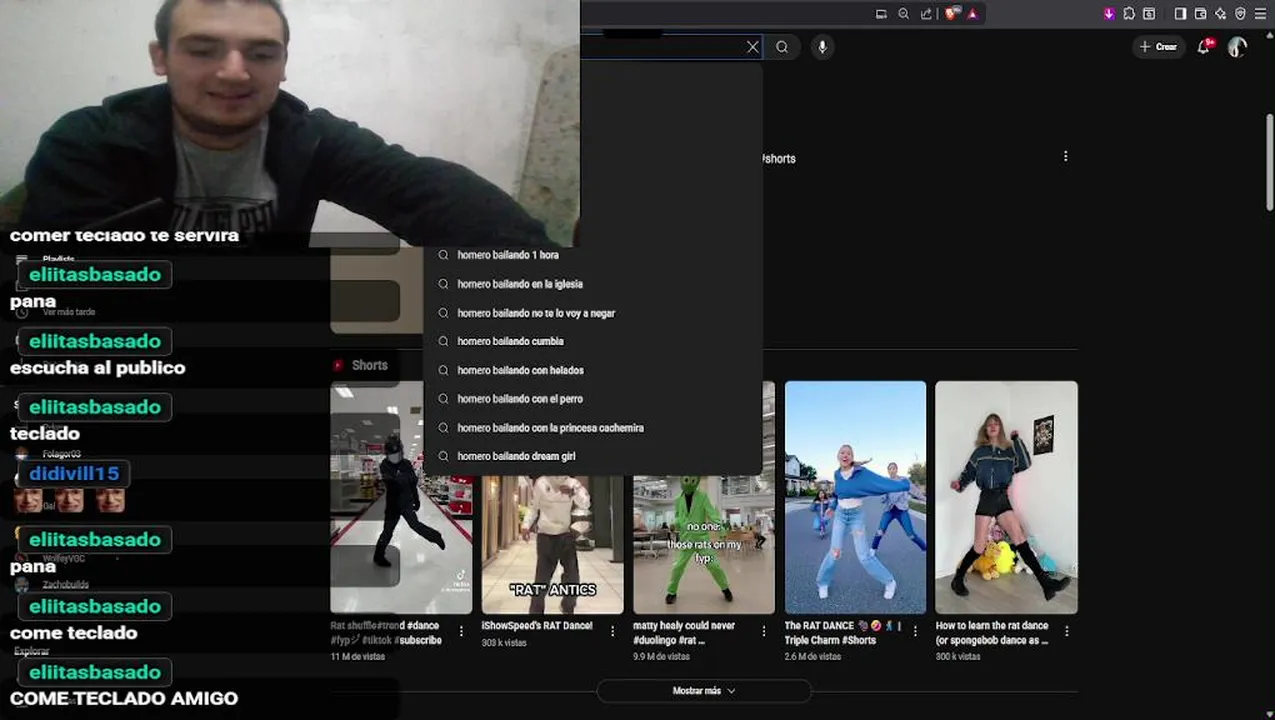This screenshot has width=1275, height=720.
Task: Open three-dot menu for How to learn short
Action: point(1067,631)
